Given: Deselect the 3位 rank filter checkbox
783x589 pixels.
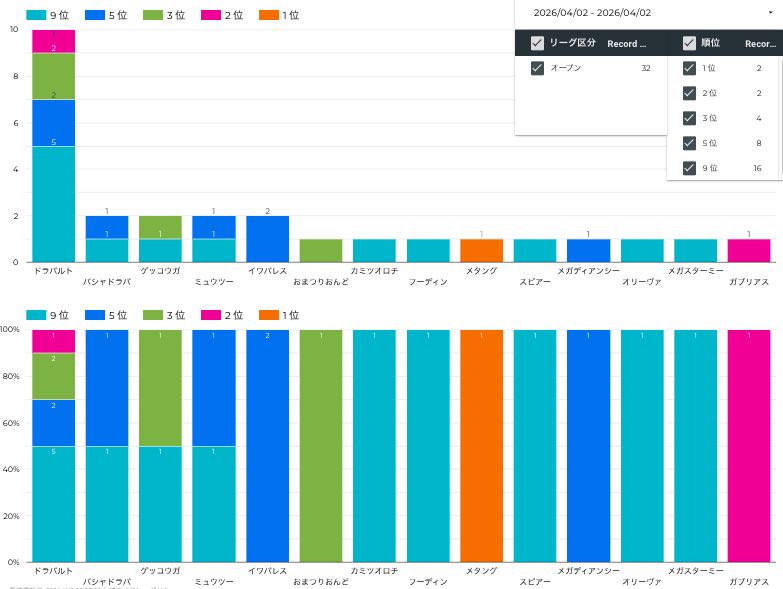Looking at the screenshot, I should point(689,118).
